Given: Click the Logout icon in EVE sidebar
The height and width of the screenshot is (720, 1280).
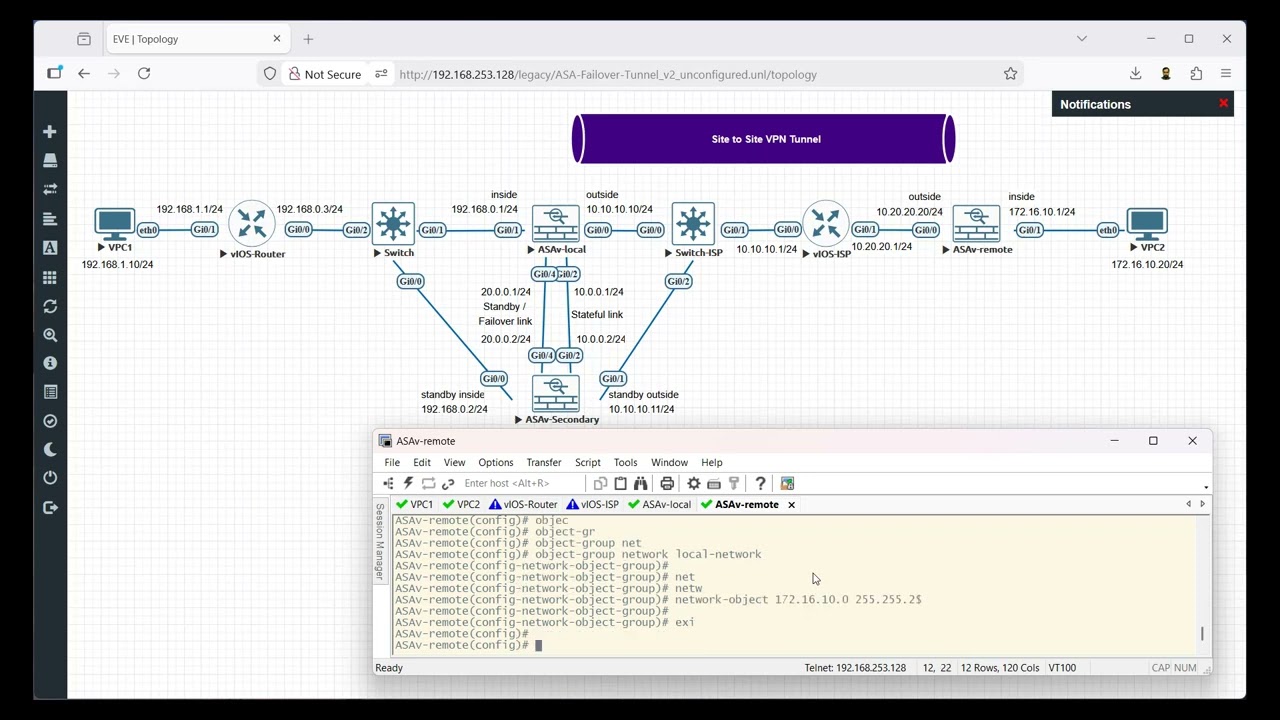Looking at the screenshot, I should tap(50, 507).
